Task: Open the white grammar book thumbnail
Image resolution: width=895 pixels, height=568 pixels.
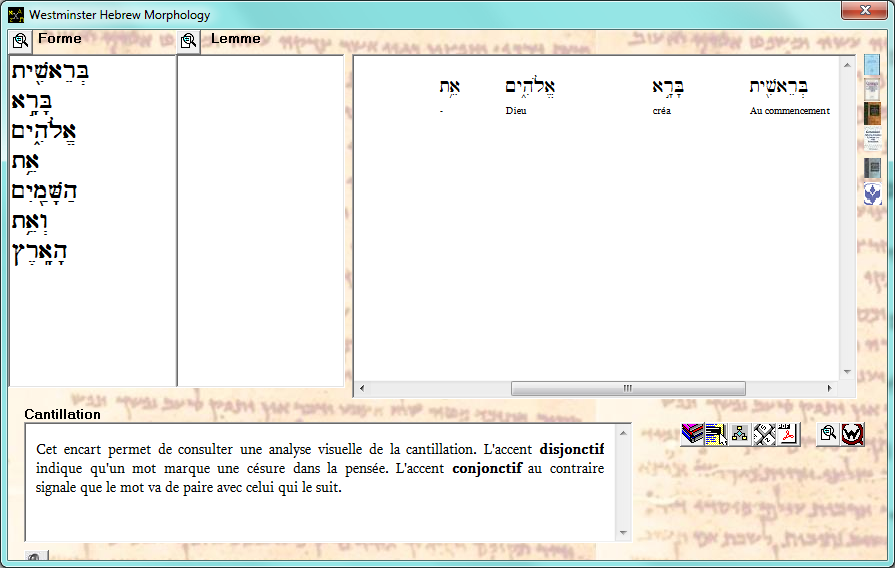Action: 872,139
